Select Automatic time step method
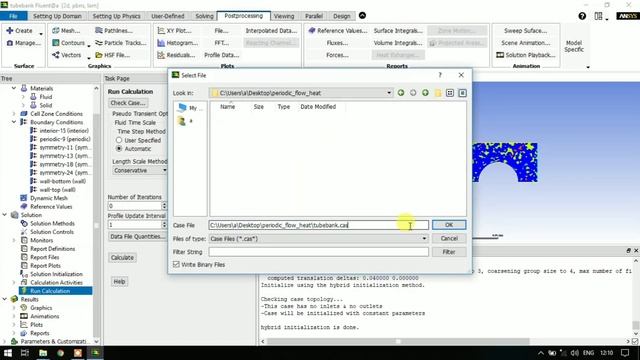The height and width of the screenshot is (360, 640). coord(119,149)
